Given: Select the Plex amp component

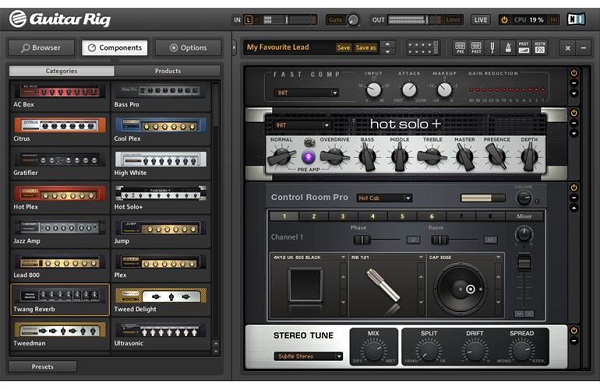Looking at the screenshot, I should [161, 266].
